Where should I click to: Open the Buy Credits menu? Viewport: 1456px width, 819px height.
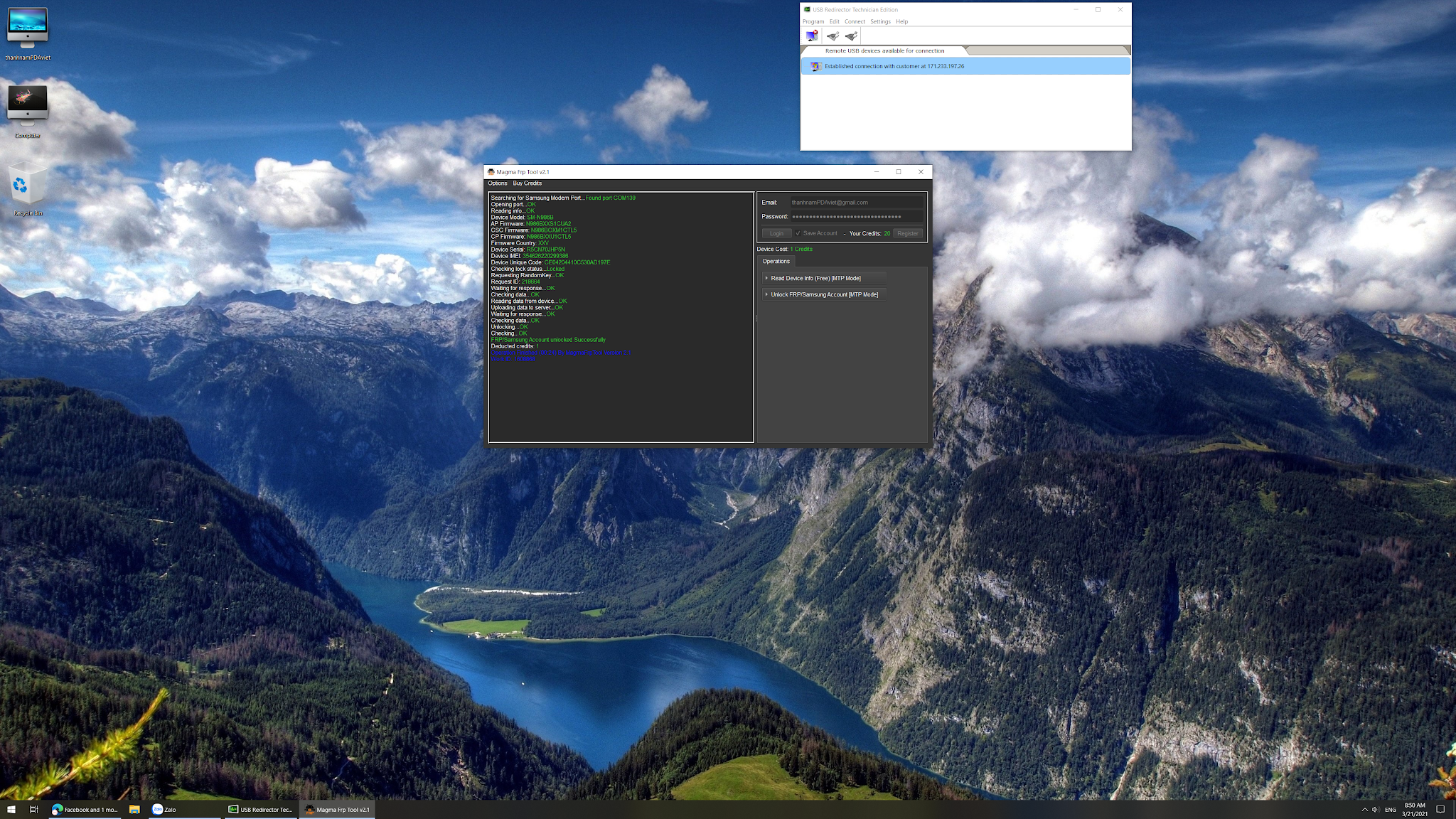coord(527,183)
